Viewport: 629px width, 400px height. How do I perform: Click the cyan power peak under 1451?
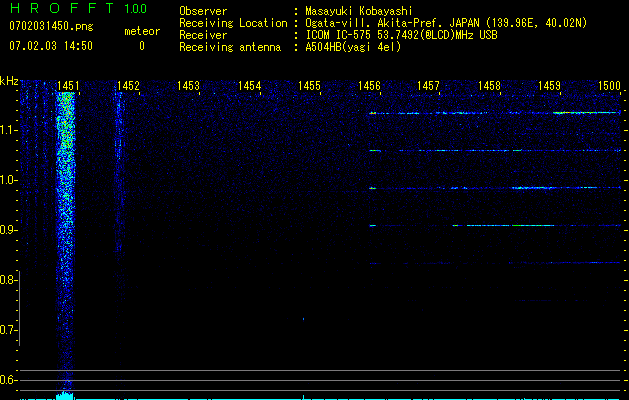65,396
